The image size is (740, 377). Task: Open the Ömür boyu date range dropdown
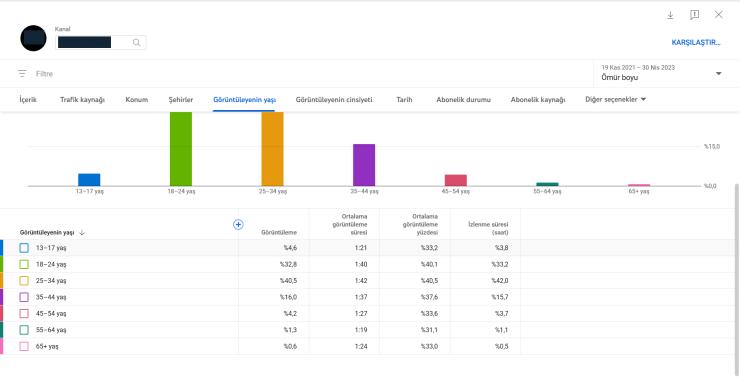click(x=662, y=73)
